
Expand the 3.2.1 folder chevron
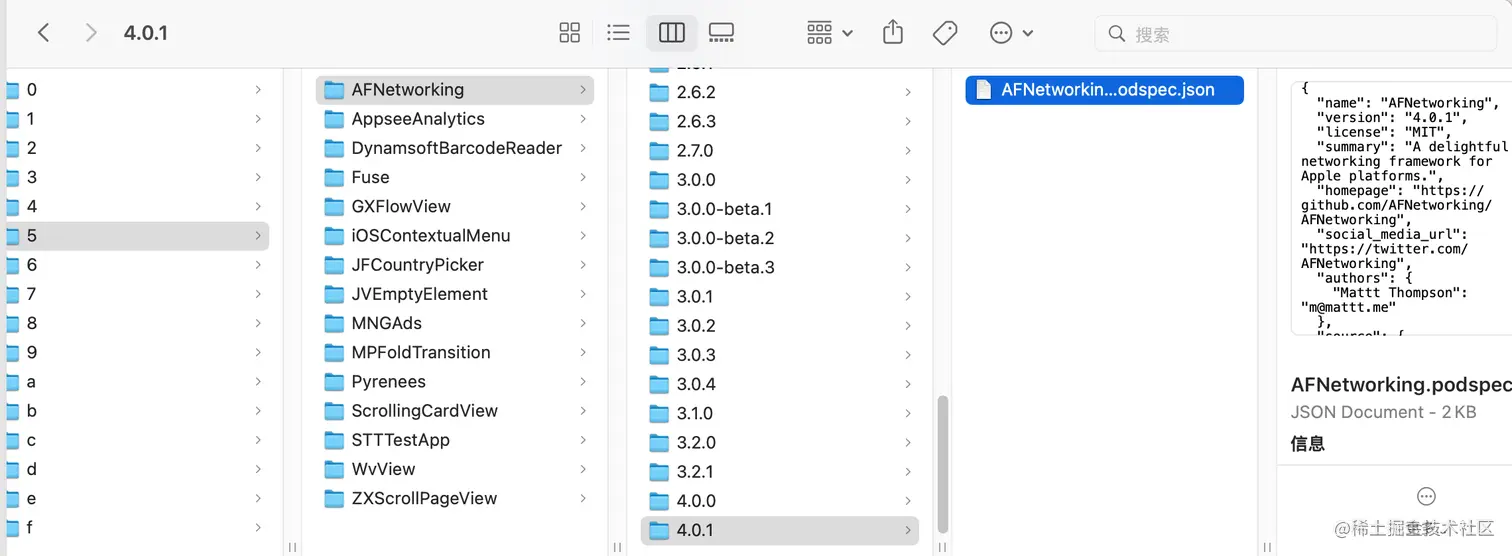click(x=908, y=472)
